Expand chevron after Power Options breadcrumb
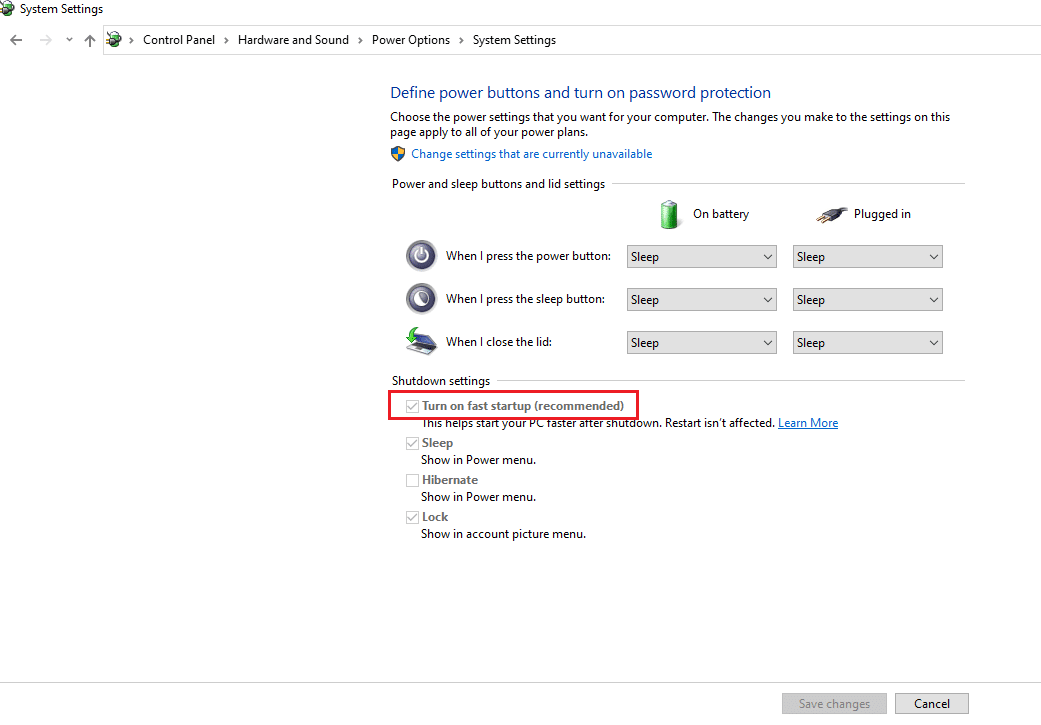The image size is (1041, 725). 461,40
